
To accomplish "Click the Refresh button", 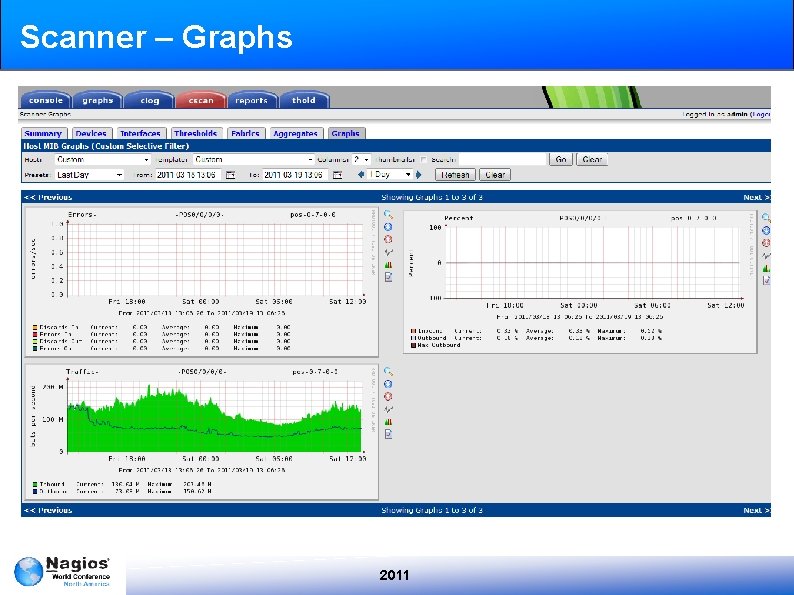I will [455, 175].
